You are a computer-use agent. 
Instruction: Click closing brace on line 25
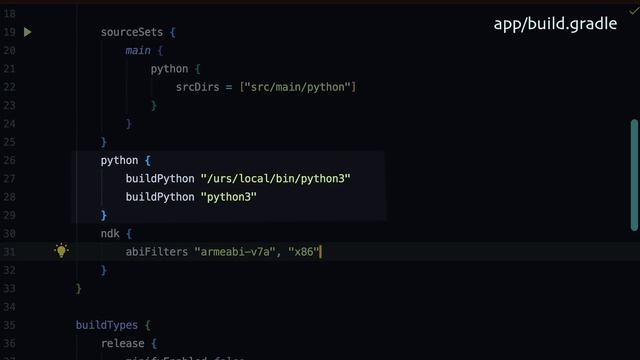[x=104, y=142]
